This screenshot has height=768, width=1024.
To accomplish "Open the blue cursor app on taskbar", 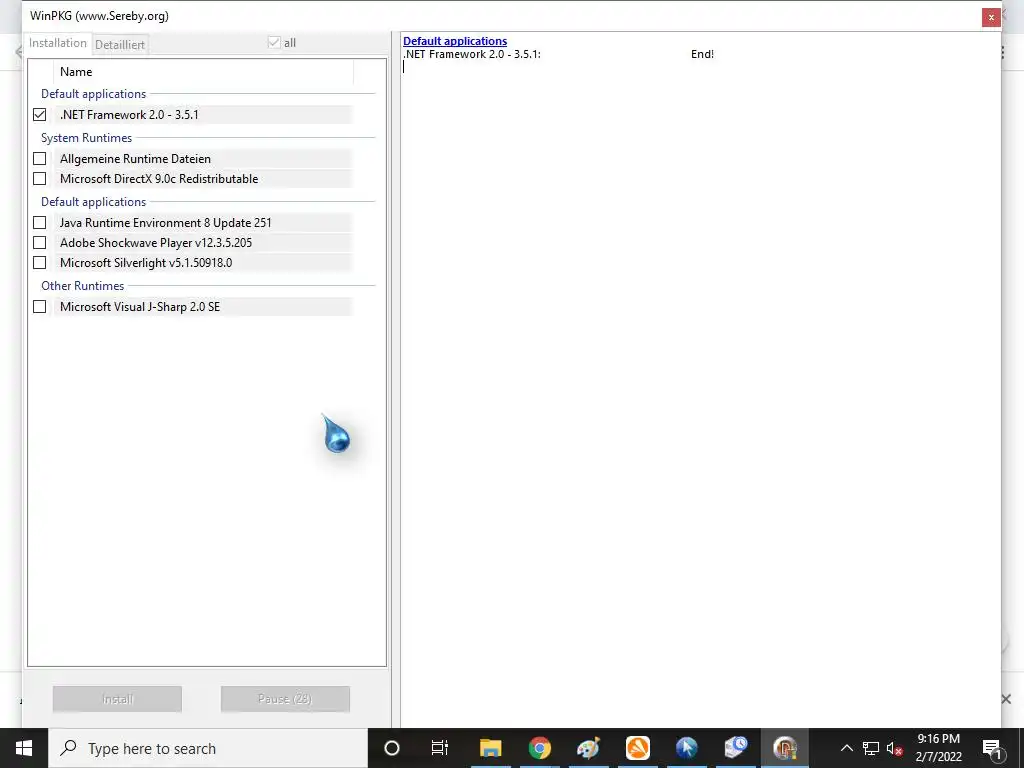I will coord(686,748).
